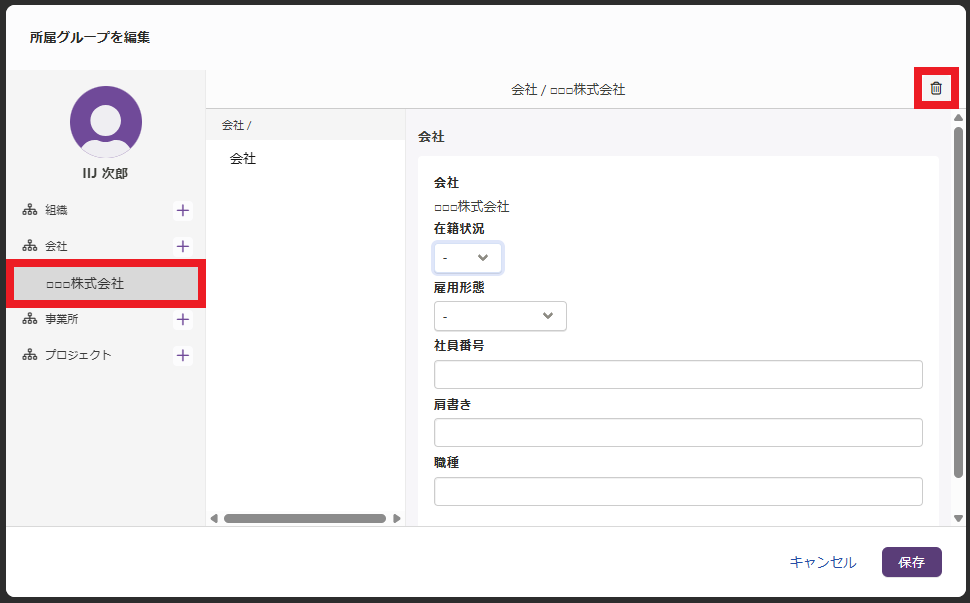970x603 pixels.
Task: Add a プロジェクト using plus icon
Action: pos(182,355)
